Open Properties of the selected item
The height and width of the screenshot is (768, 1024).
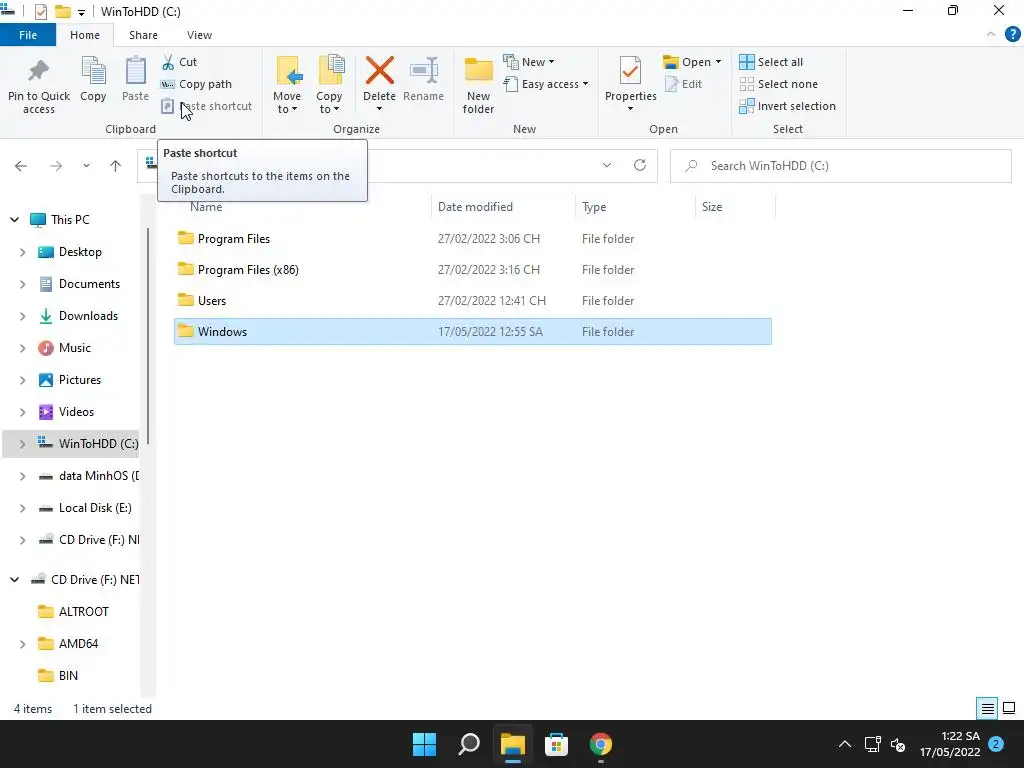click(630, 84)
